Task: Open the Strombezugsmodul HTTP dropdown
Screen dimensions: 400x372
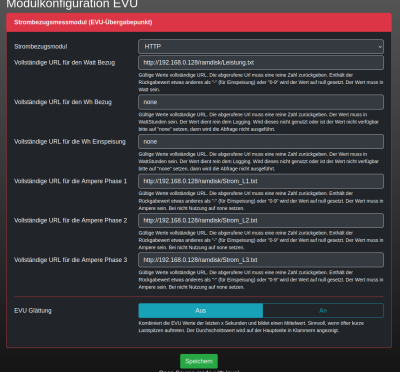Action: pos(261,47)
